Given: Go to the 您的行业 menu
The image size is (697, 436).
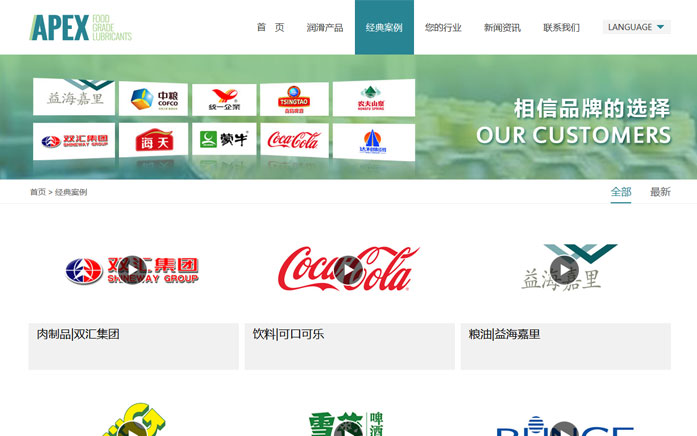Looking at the screenshot, I should [x=443, y=28].
